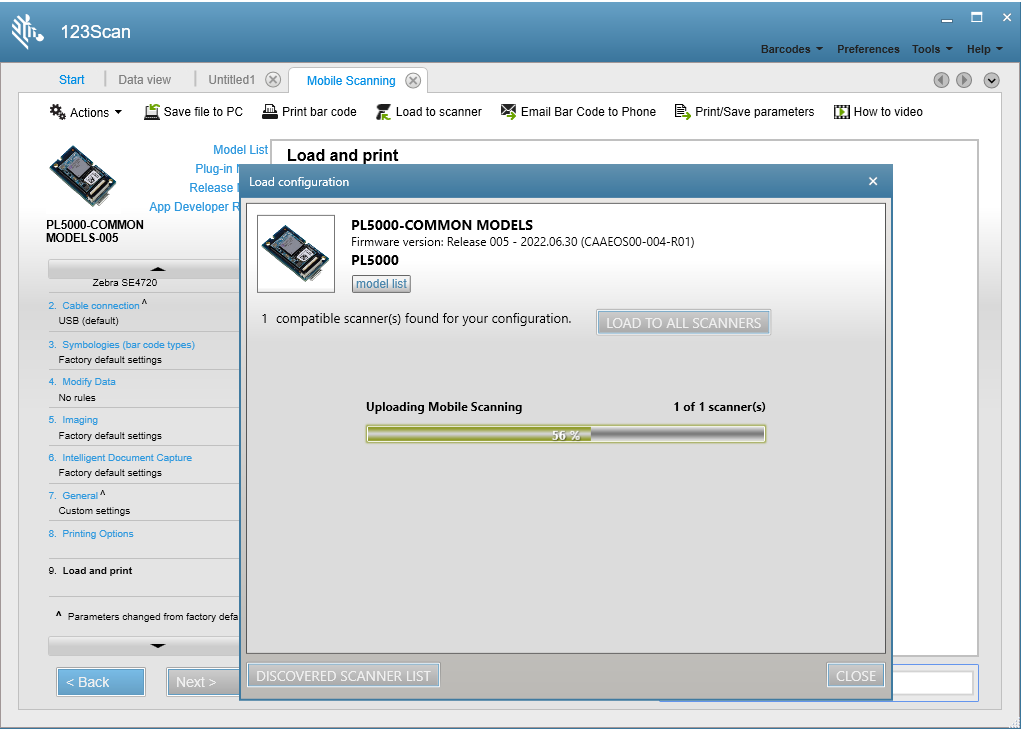This screenshot has height=729, width=1021.
Task: Open the Plug-in link
Action: (x=217, y=169)
